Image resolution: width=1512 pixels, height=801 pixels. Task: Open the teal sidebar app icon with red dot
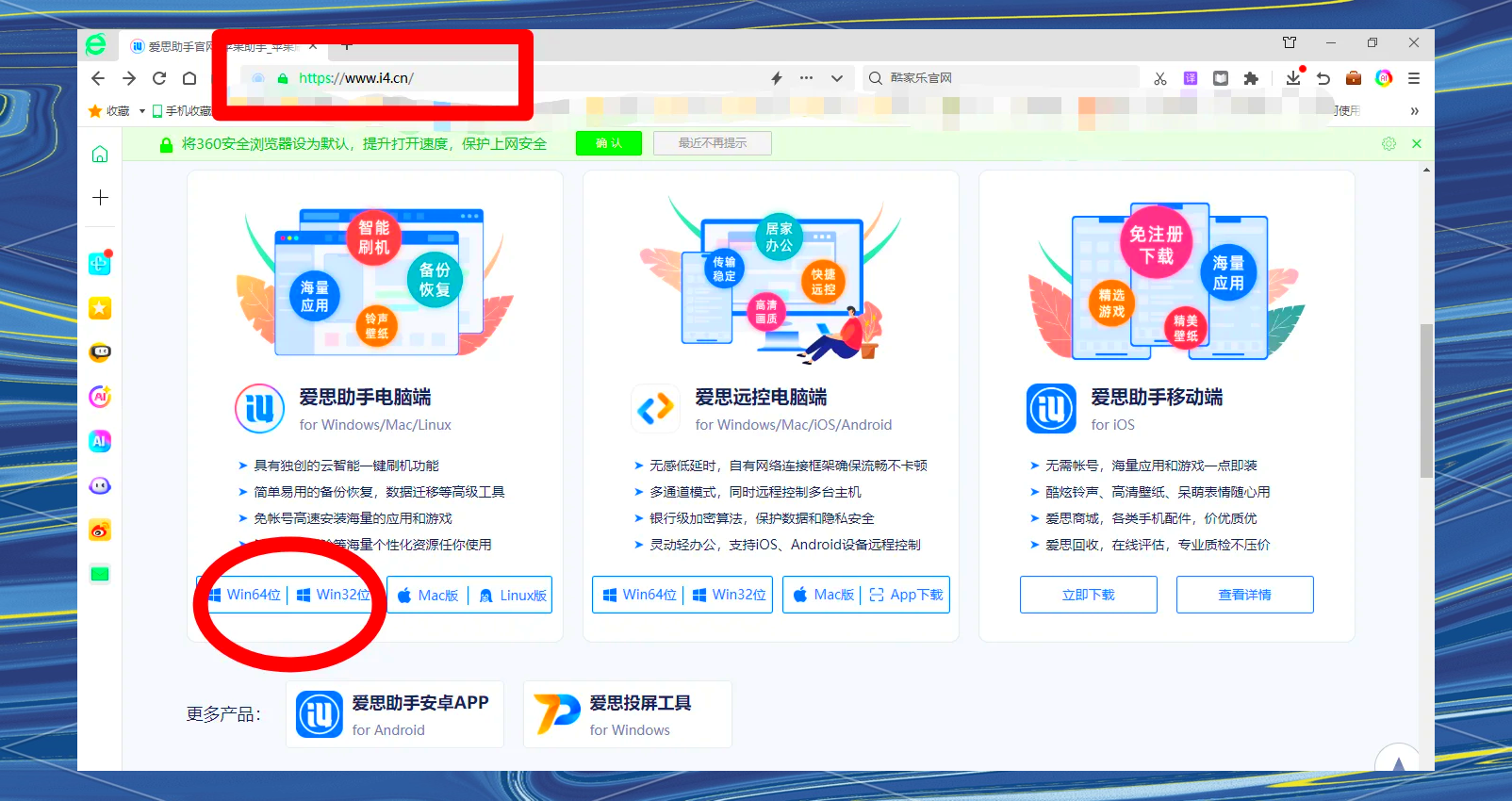tap(100, 263)
